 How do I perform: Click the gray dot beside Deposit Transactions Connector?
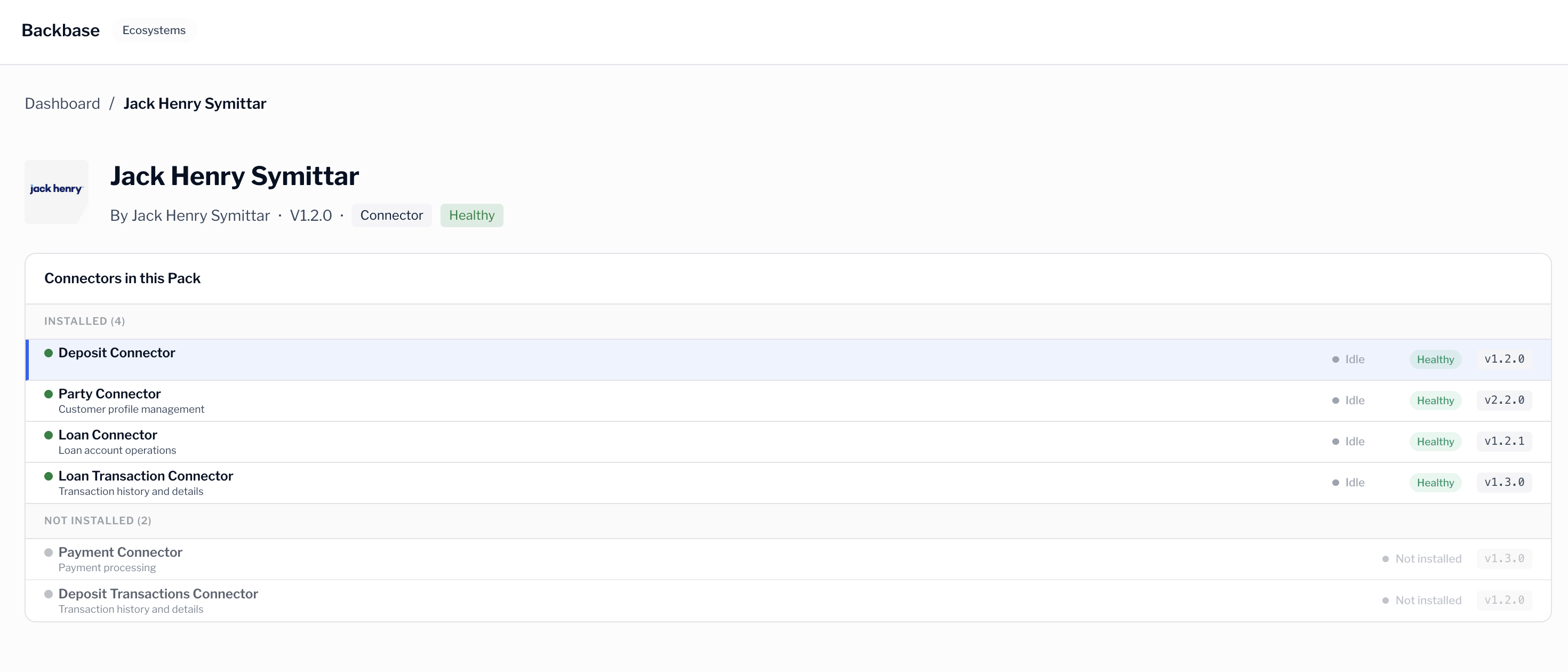tap(49, 594)
